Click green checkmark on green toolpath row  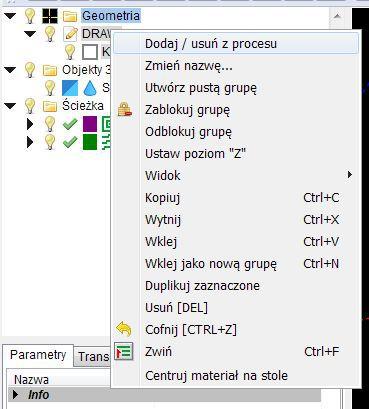click(70, 142)
